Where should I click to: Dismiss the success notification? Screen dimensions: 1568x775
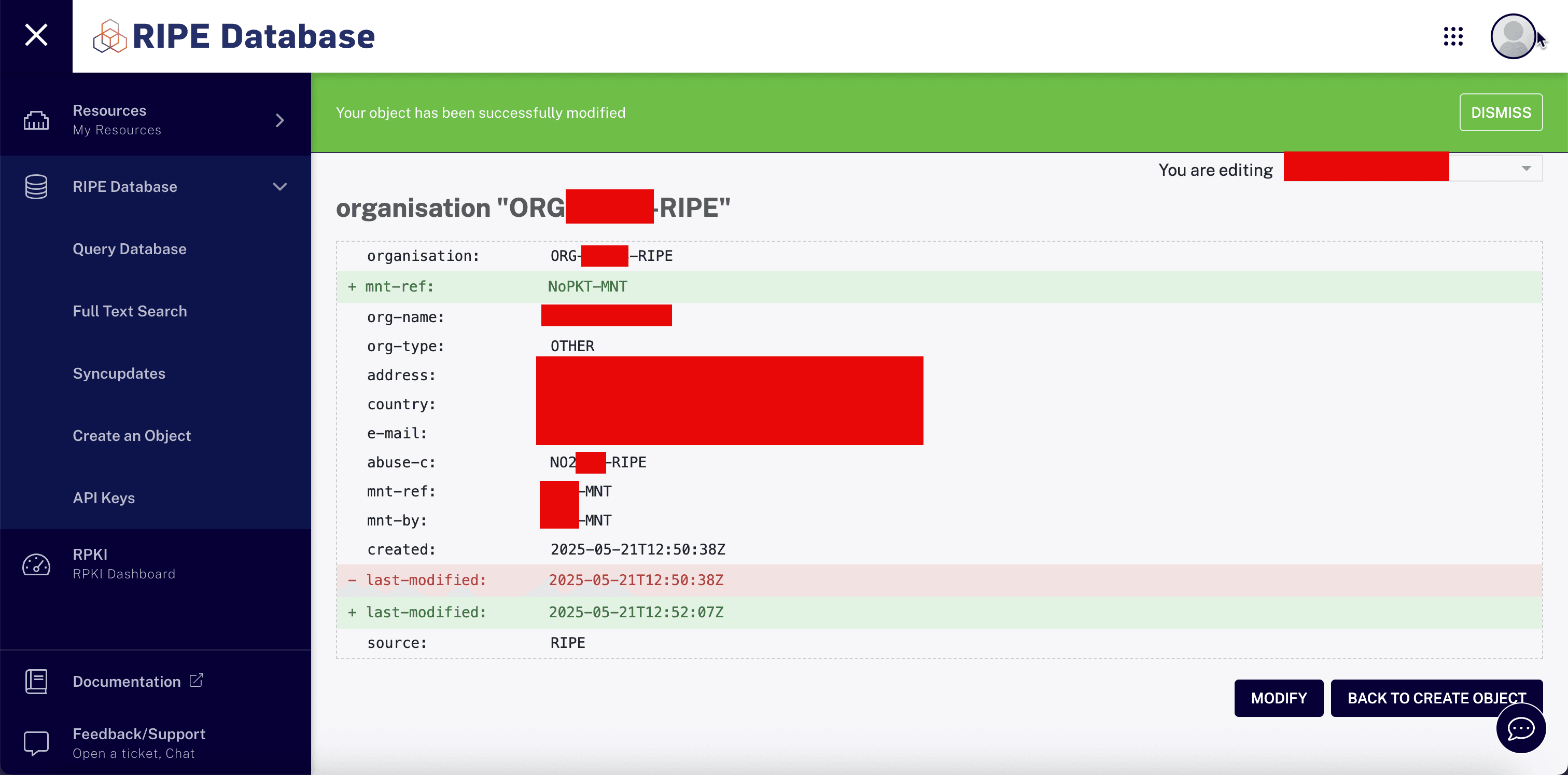click(1501, 113)
